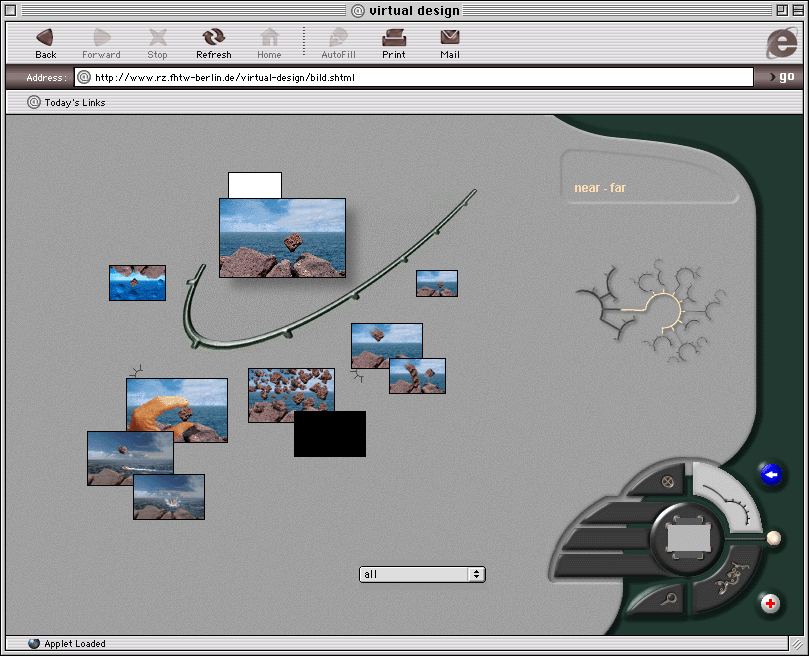Click the red plus round button

coord(770,603)
